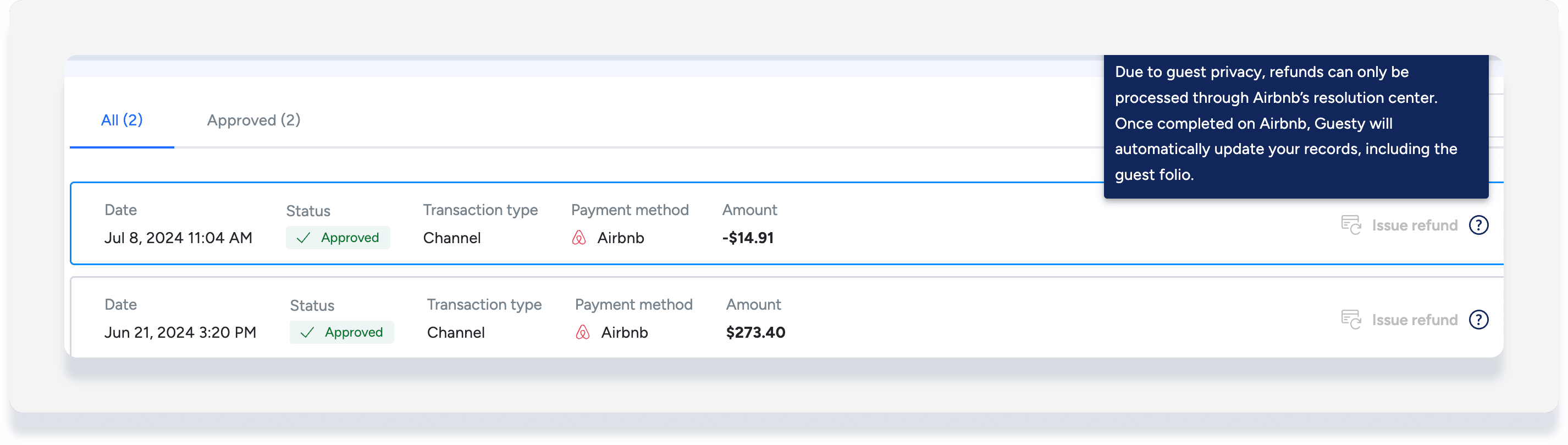
Task: Click checkmark icon in second Approved badge
Action: [x=307, y=332]
